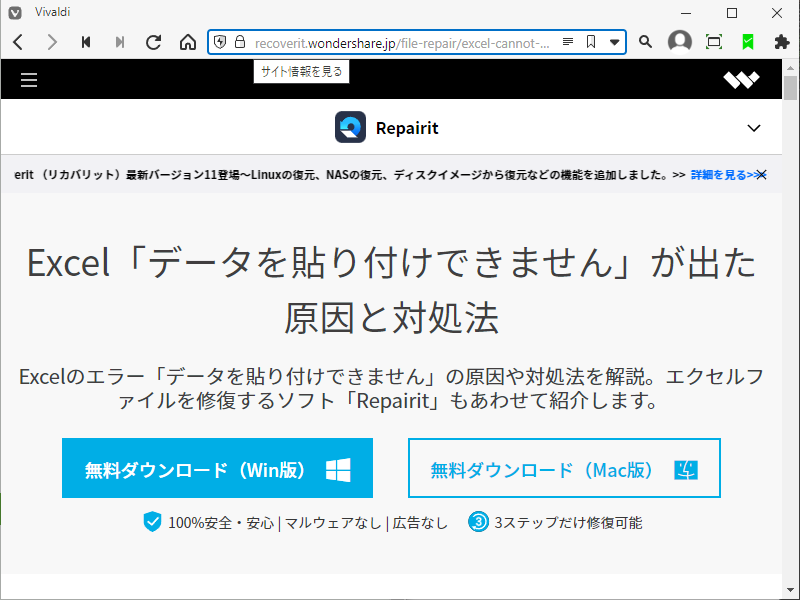The image size is (800, 600).
Task: Open reader view icon in address bar
Action: coord(568,42)
